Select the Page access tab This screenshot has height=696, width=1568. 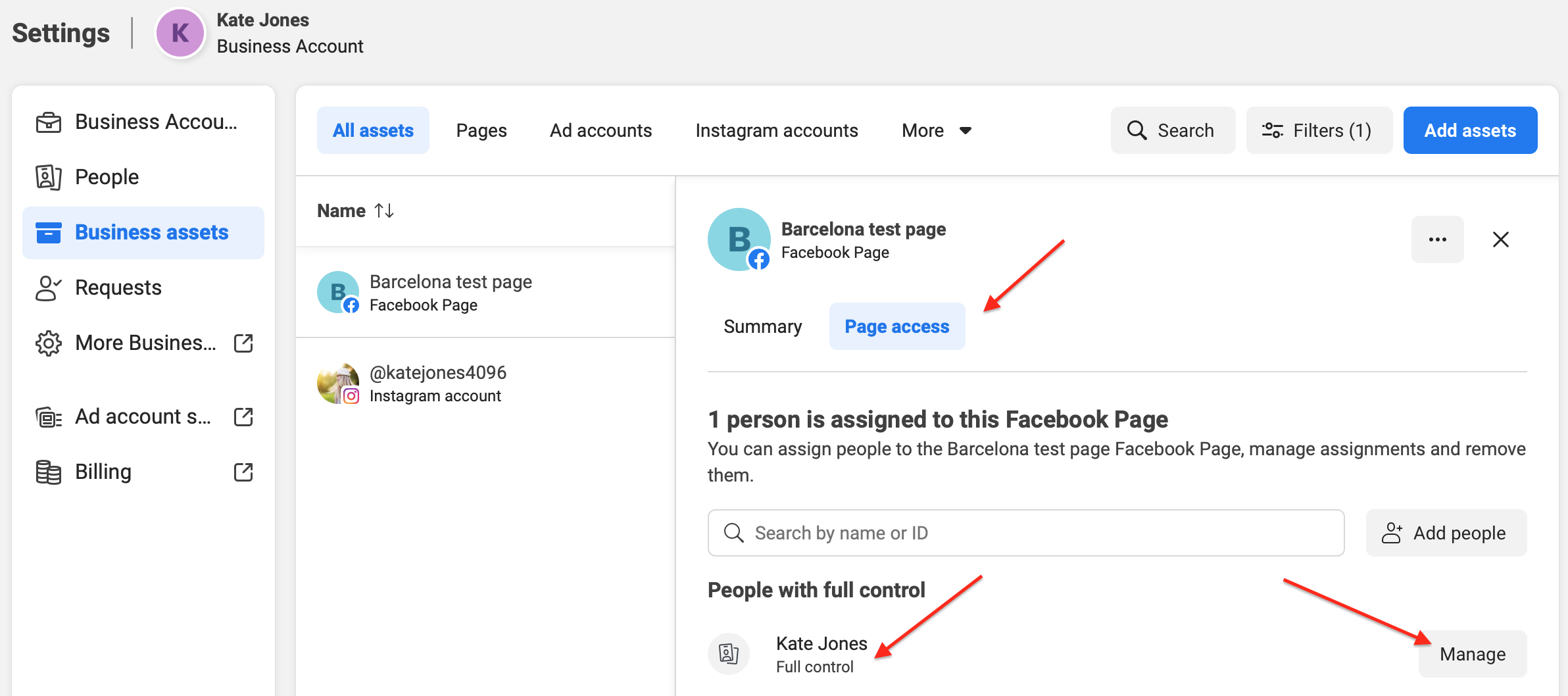pos(897,326)
